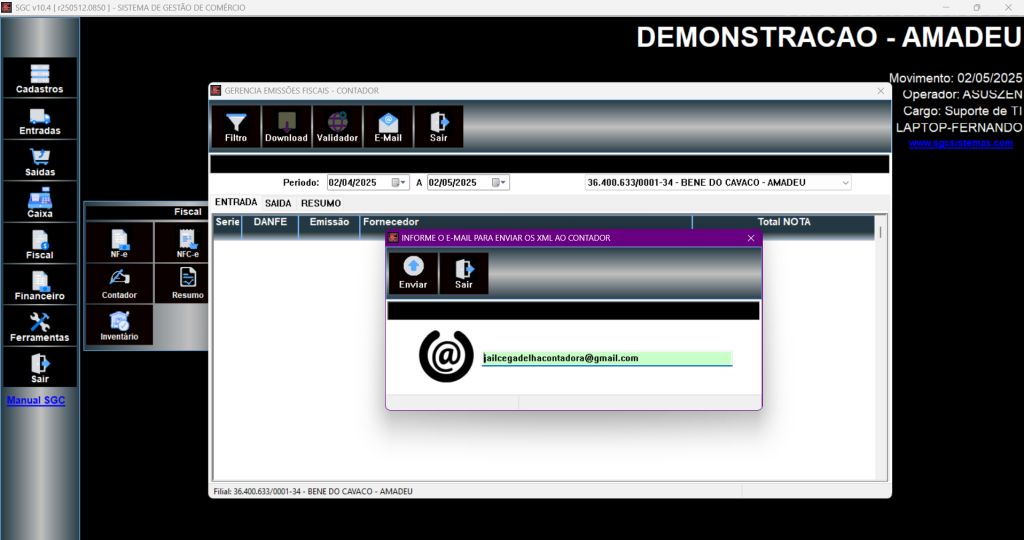Open the Entradas truck icon

tap(40, 120)
